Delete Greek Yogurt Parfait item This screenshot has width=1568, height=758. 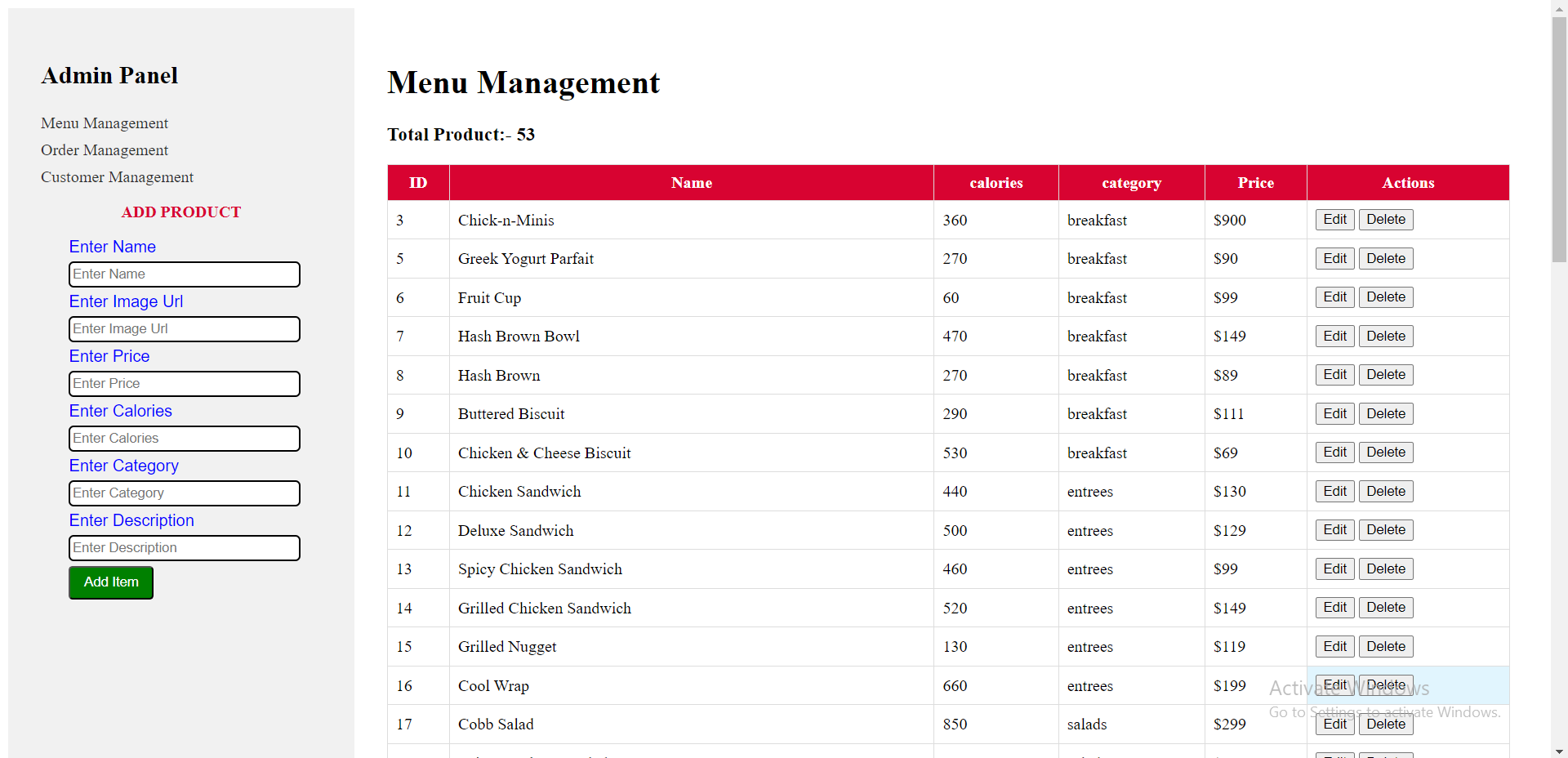coord(1386,259)
